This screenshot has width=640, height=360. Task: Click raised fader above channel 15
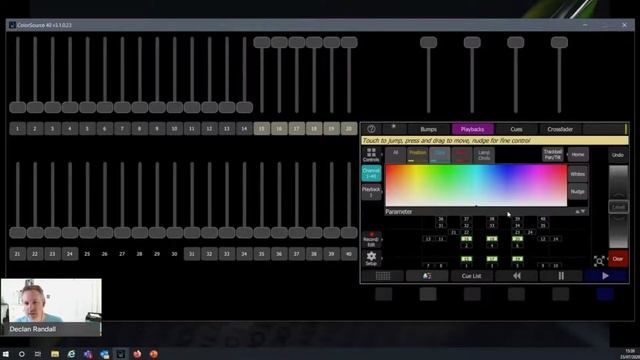pos(262,42)
